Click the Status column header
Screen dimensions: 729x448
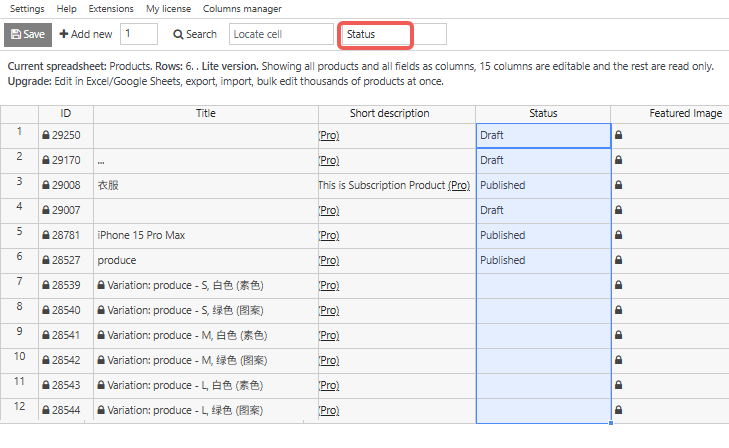[543, 113]
